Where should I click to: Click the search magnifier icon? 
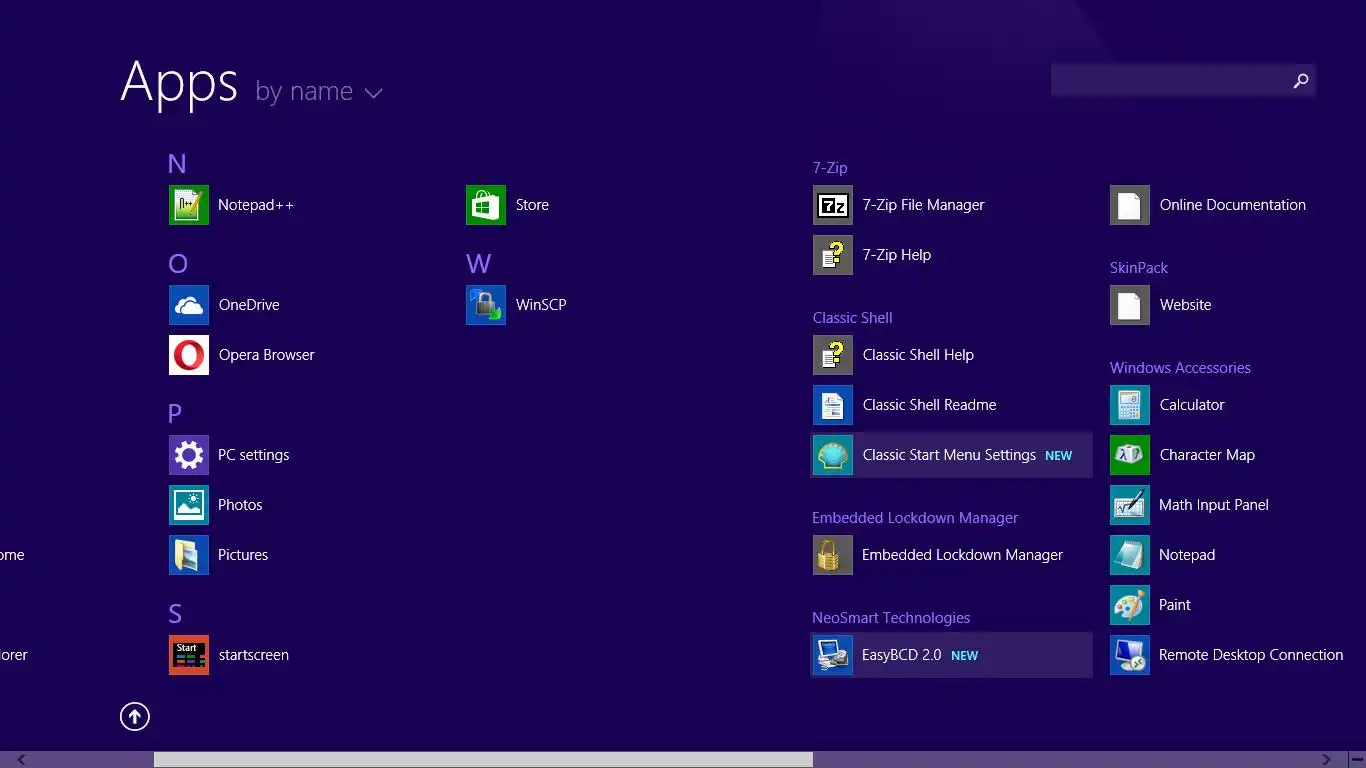1300,81
